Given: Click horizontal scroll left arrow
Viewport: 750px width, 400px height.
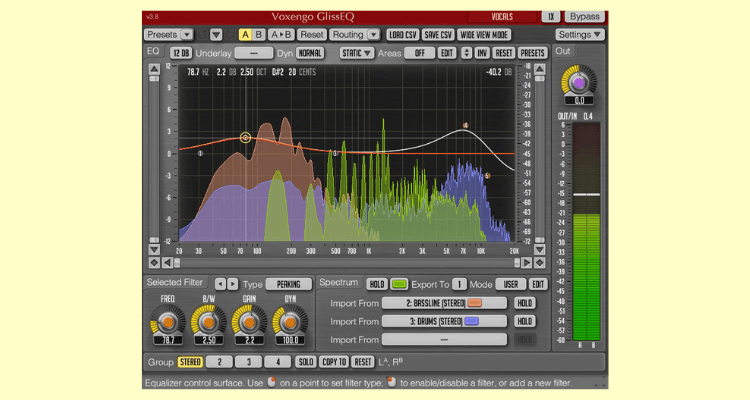Looking at the screenshot, I should (x=167, y=262).
